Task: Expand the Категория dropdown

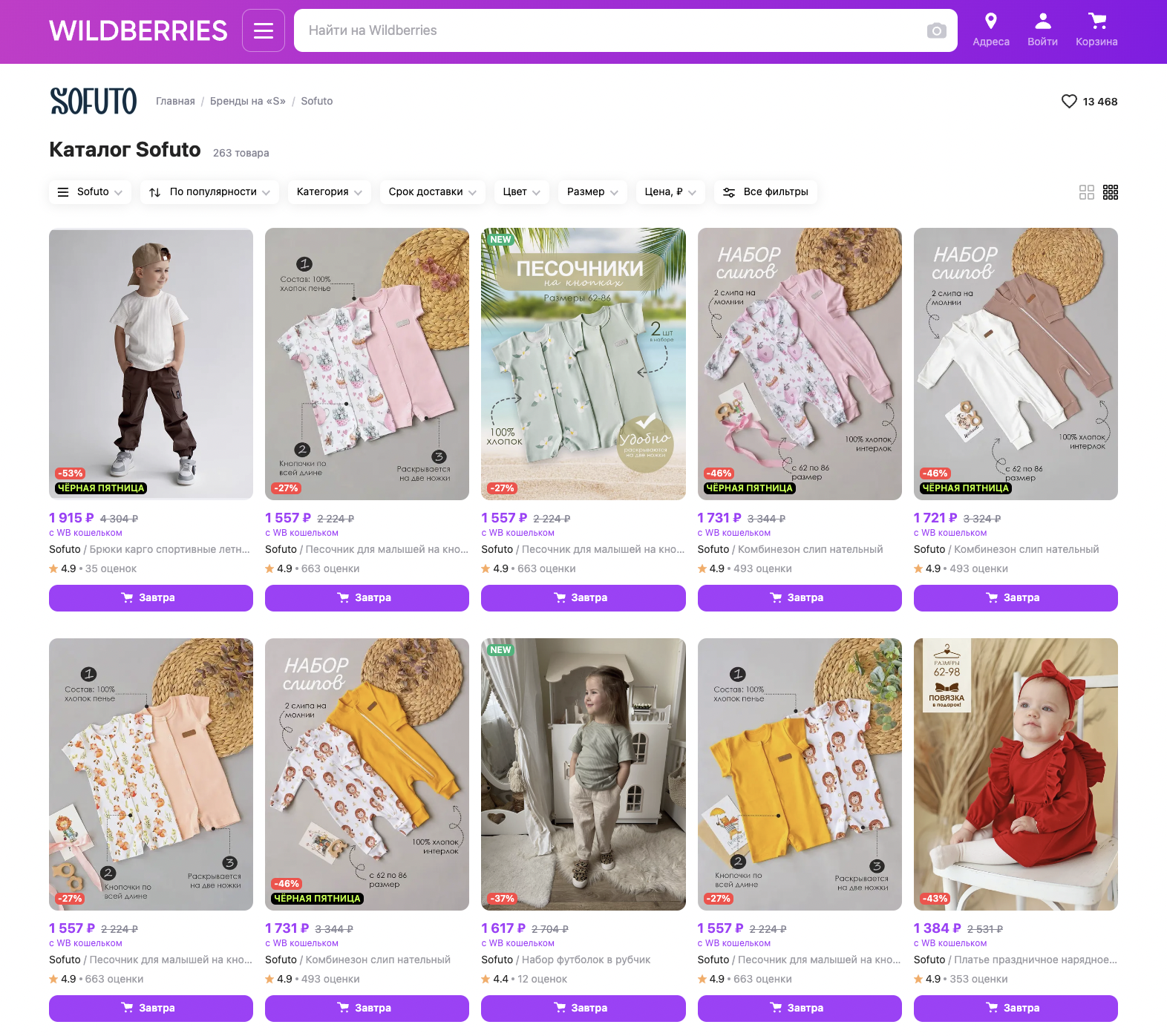Action: (x=330, y=192)
